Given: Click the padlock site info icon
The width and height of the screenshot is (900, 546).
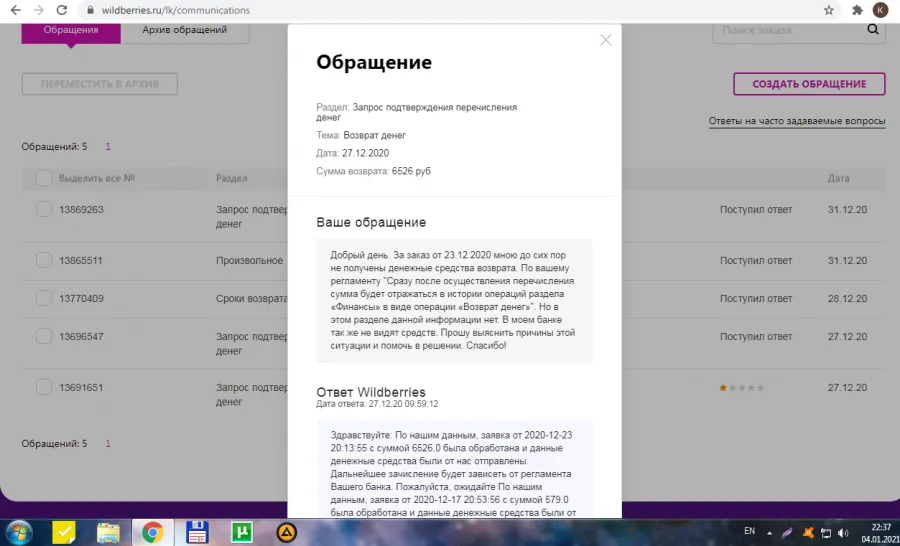Looking at the screenshot, I should tap(89, 10).
